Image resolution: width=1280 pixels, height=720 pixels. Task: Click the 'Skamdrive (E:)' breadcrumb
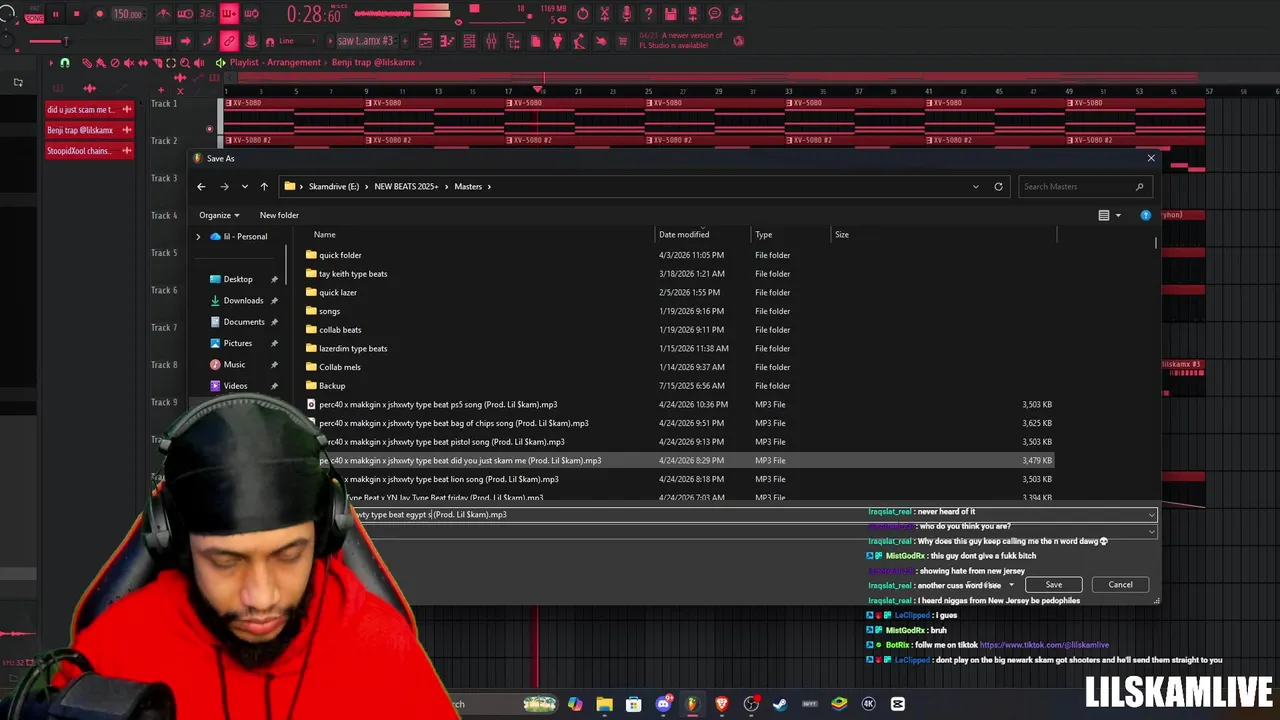pos(334,186)
